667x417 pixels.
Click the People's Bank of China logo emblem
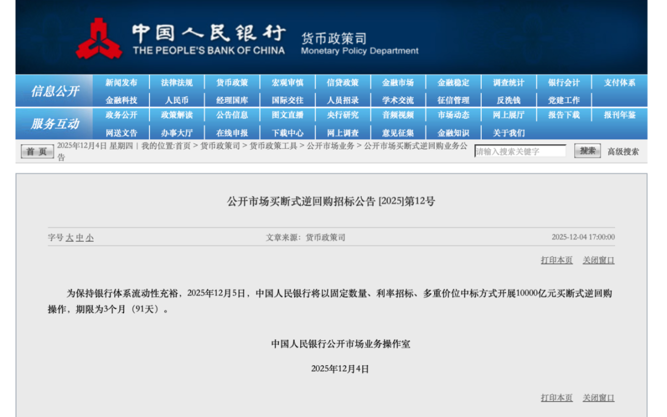(x=98, y=38)
